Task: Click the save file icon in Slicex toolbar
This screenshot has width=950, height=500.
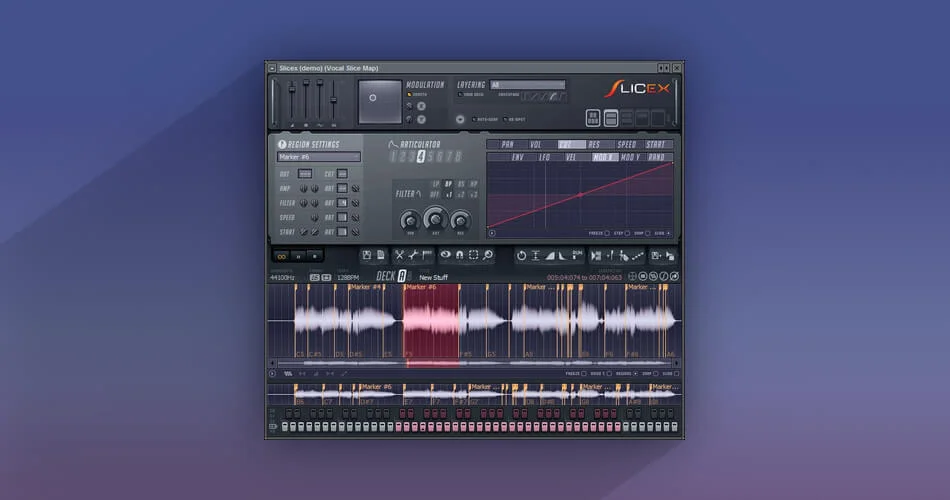Action: coord(367,256)
